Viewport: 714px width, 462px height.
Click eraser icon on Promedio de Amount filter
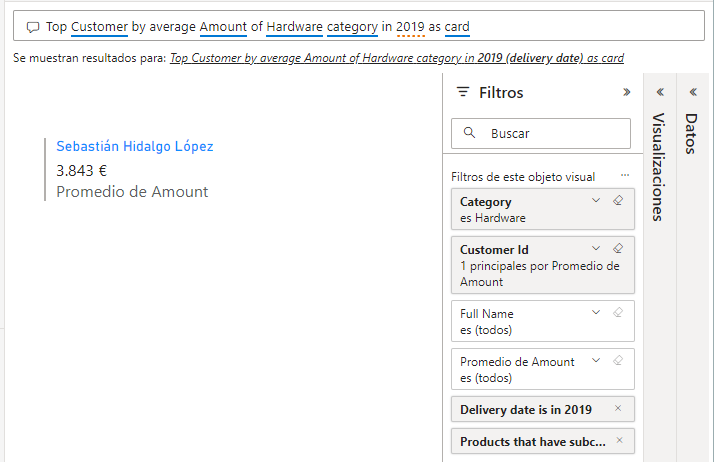[617, 361]
